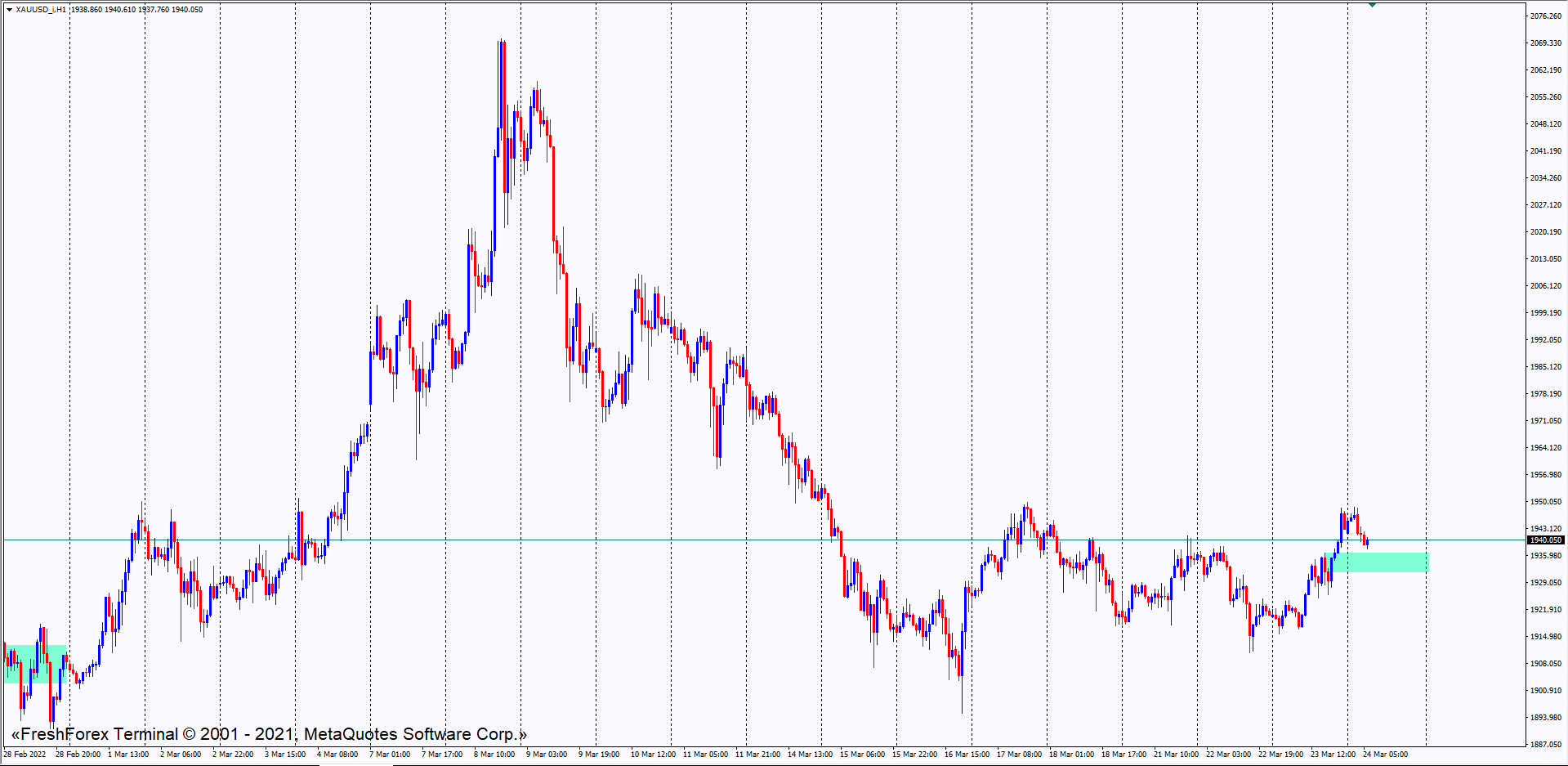Click the 4 Mar 08:00 time label
The width and height of the screenshot is (1568, 766).
[337, 755]
